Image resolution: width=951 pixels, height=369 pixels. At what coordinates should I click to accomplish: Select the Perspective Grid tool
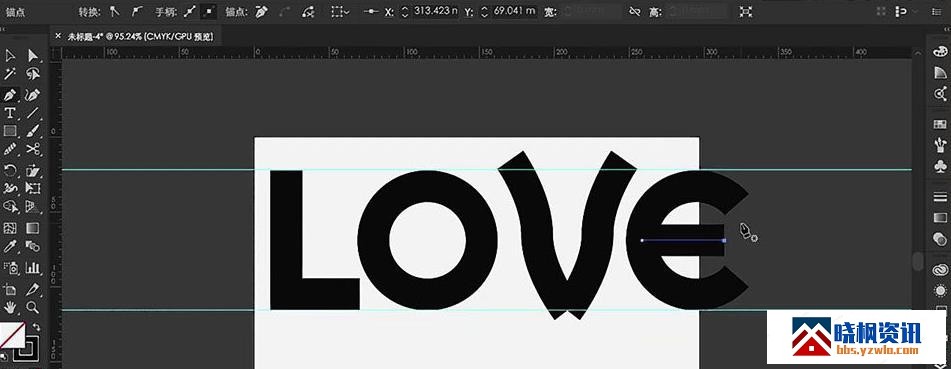(x=33, y=207)
